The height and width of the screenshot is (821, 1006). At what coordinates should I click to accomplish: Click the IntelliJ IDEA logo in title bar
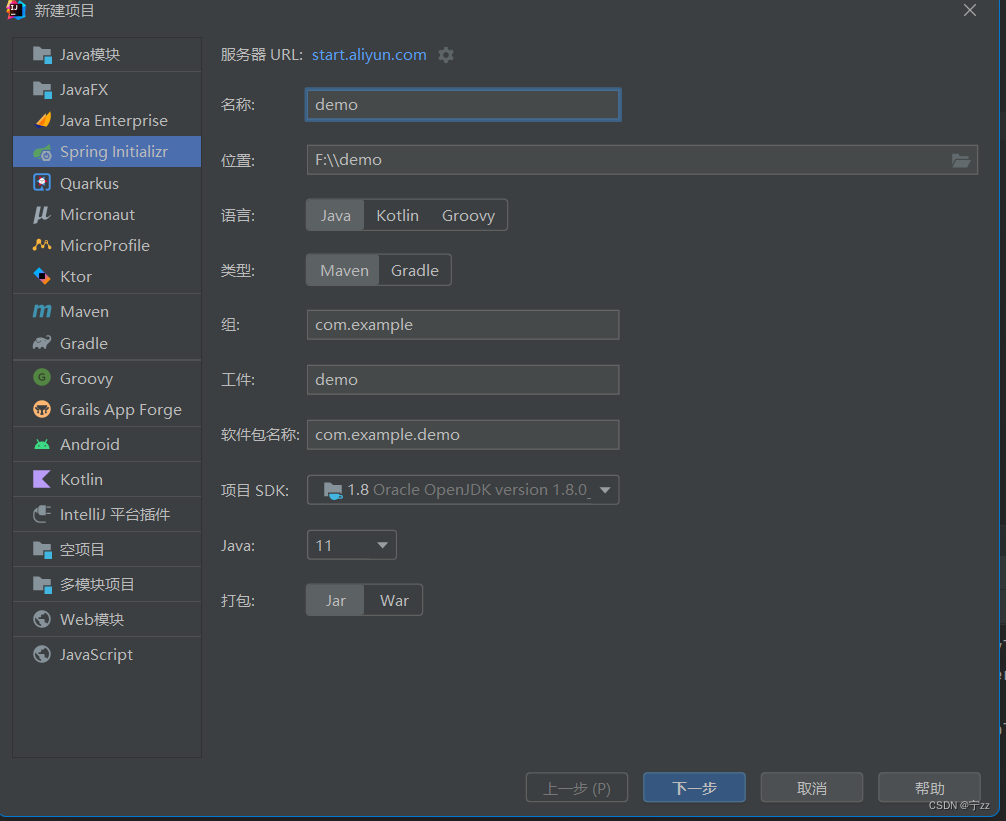click(15, 10)
